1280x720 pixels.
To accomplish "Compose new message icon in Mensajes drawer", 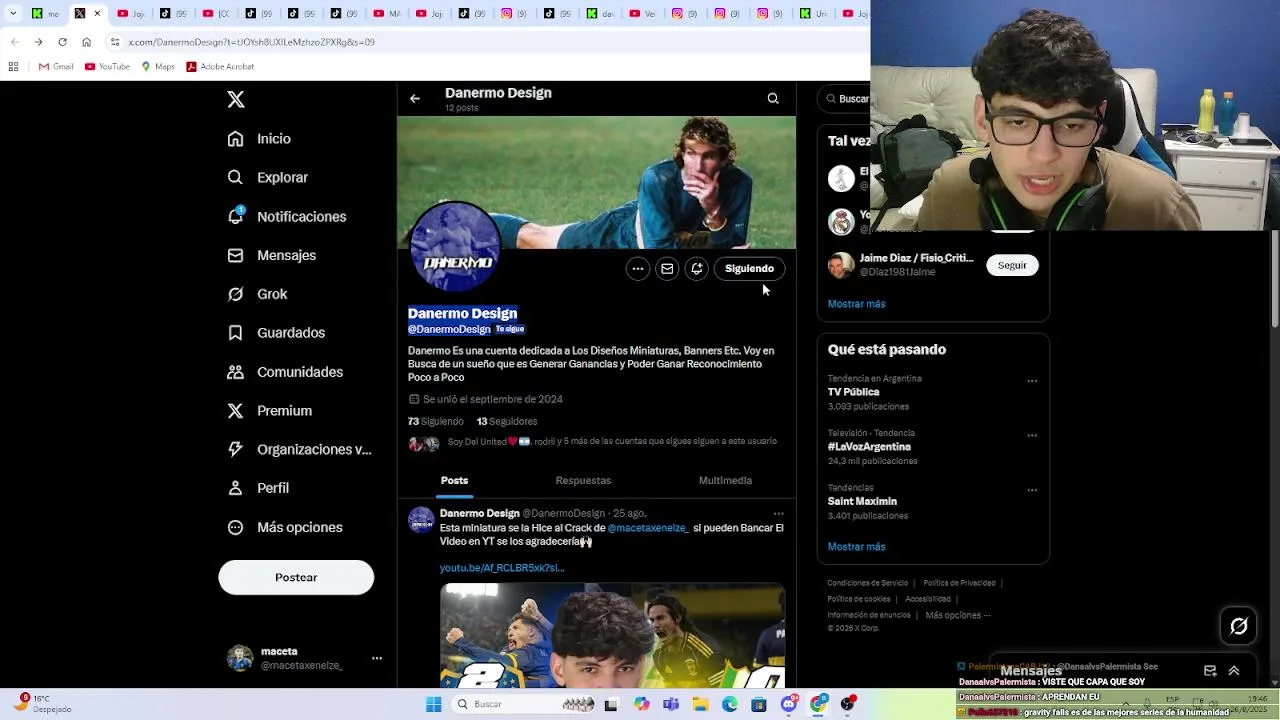I will pyautogui.click(x=1210, y=671).
